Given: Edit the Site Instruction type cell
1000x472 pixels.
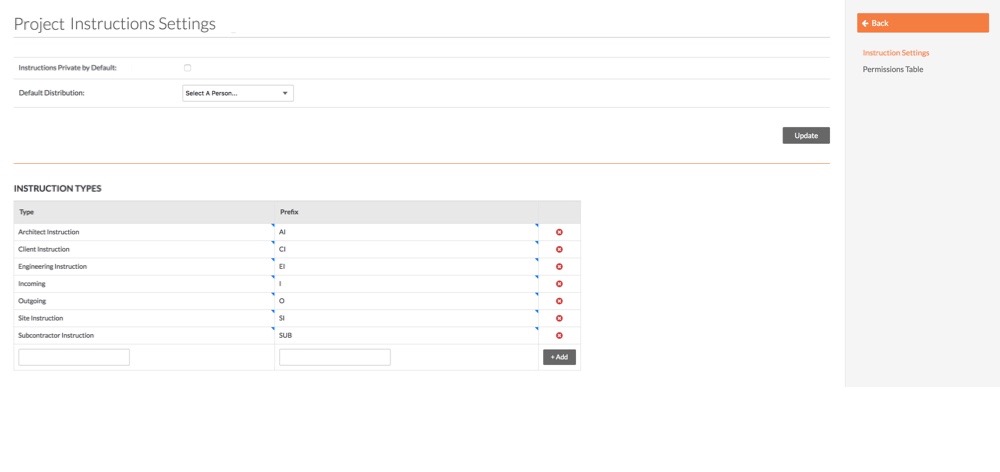Looking at the screenshot, I should tap(144, 318).
